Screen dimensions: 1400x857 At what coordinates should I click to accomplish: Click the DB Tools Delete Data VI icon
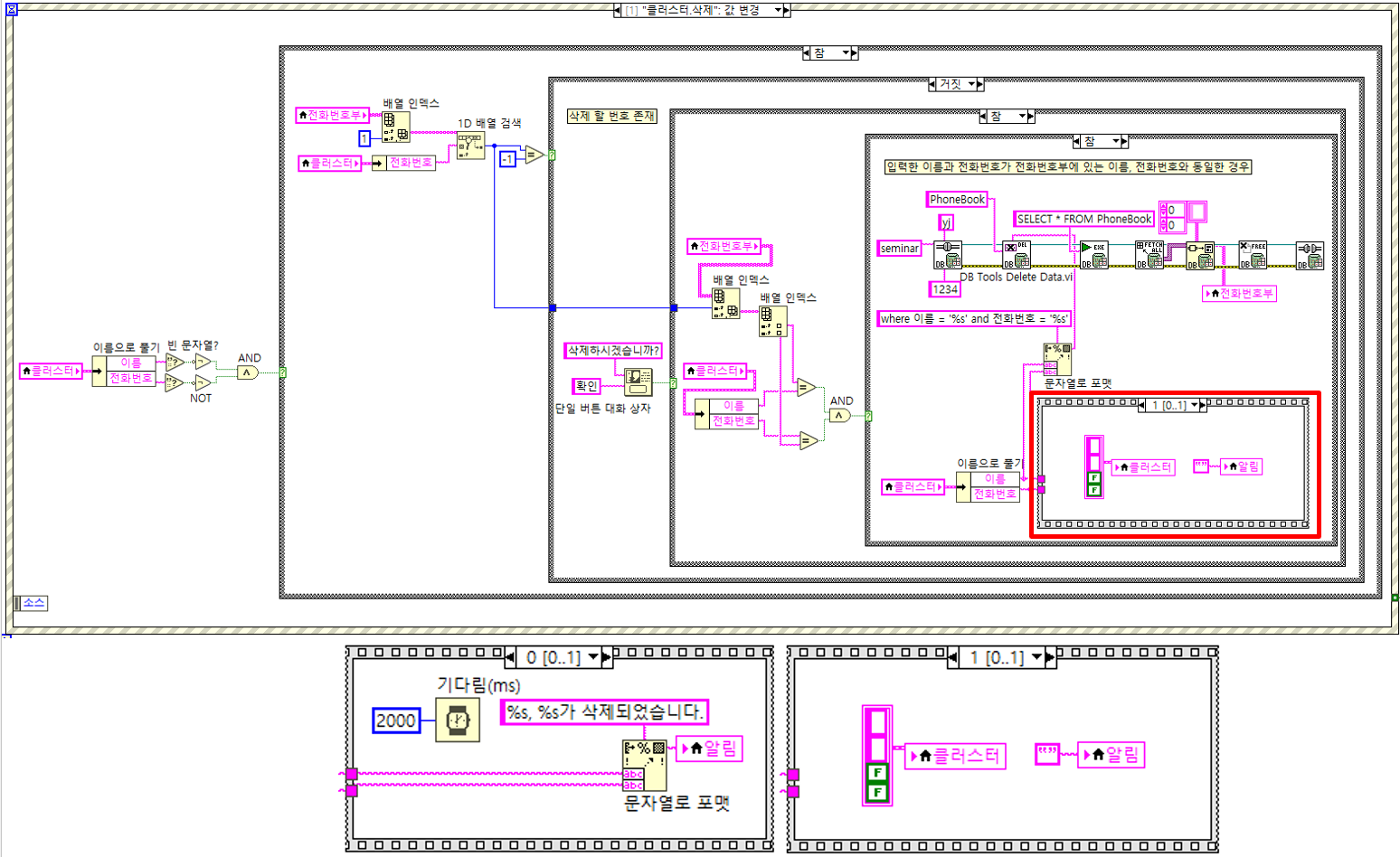click(1017, 255)
